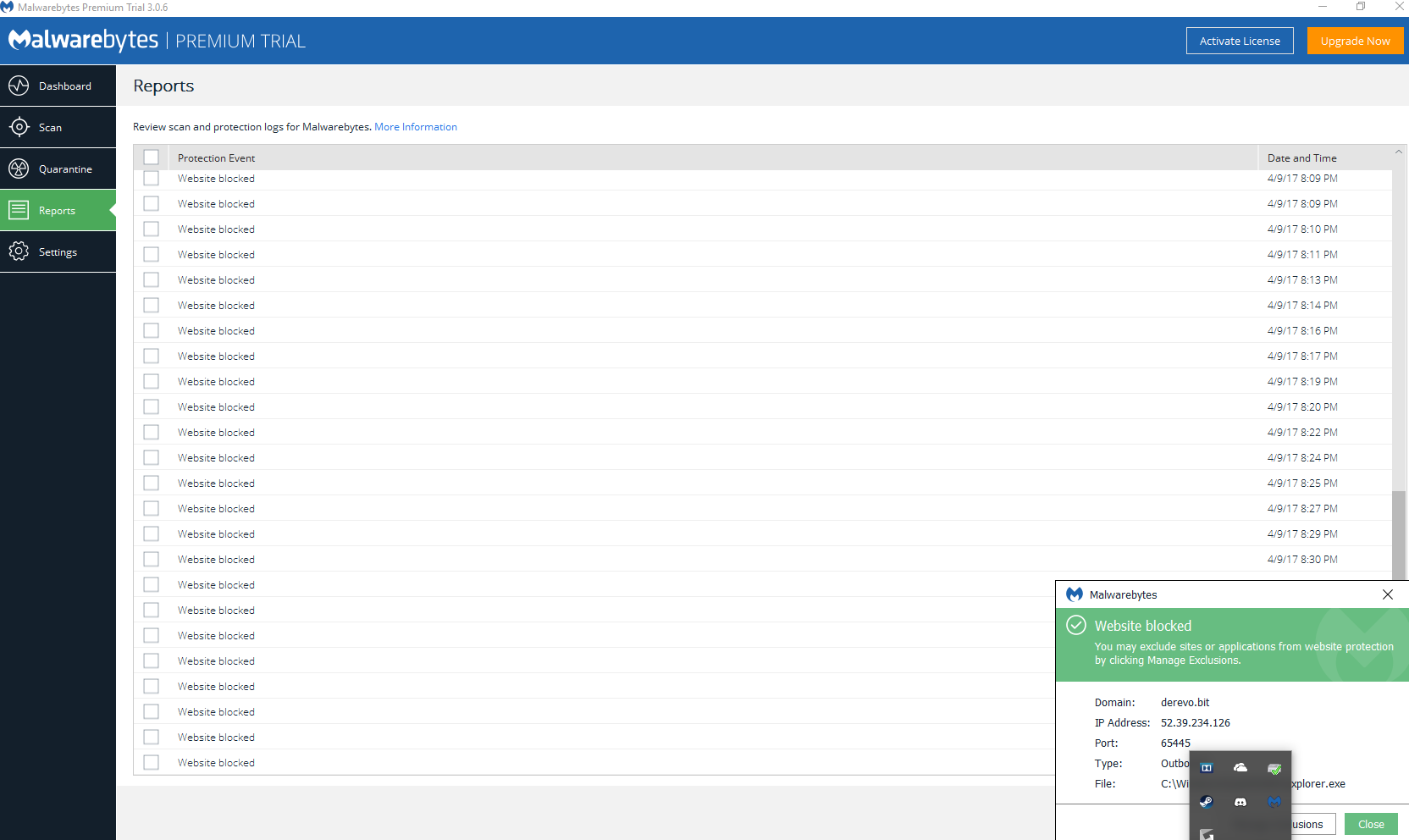This screenshot has width=1409, height=840.
Task: Click the Safely Remove Hardware tray icon
Action: click(1274, 768)
